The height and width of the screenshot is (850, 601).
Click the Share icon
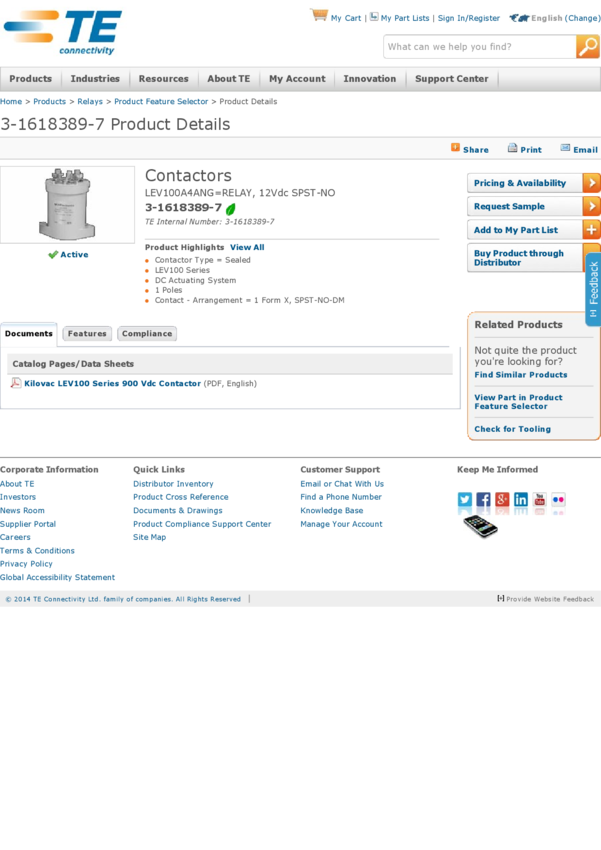(455, 147)
